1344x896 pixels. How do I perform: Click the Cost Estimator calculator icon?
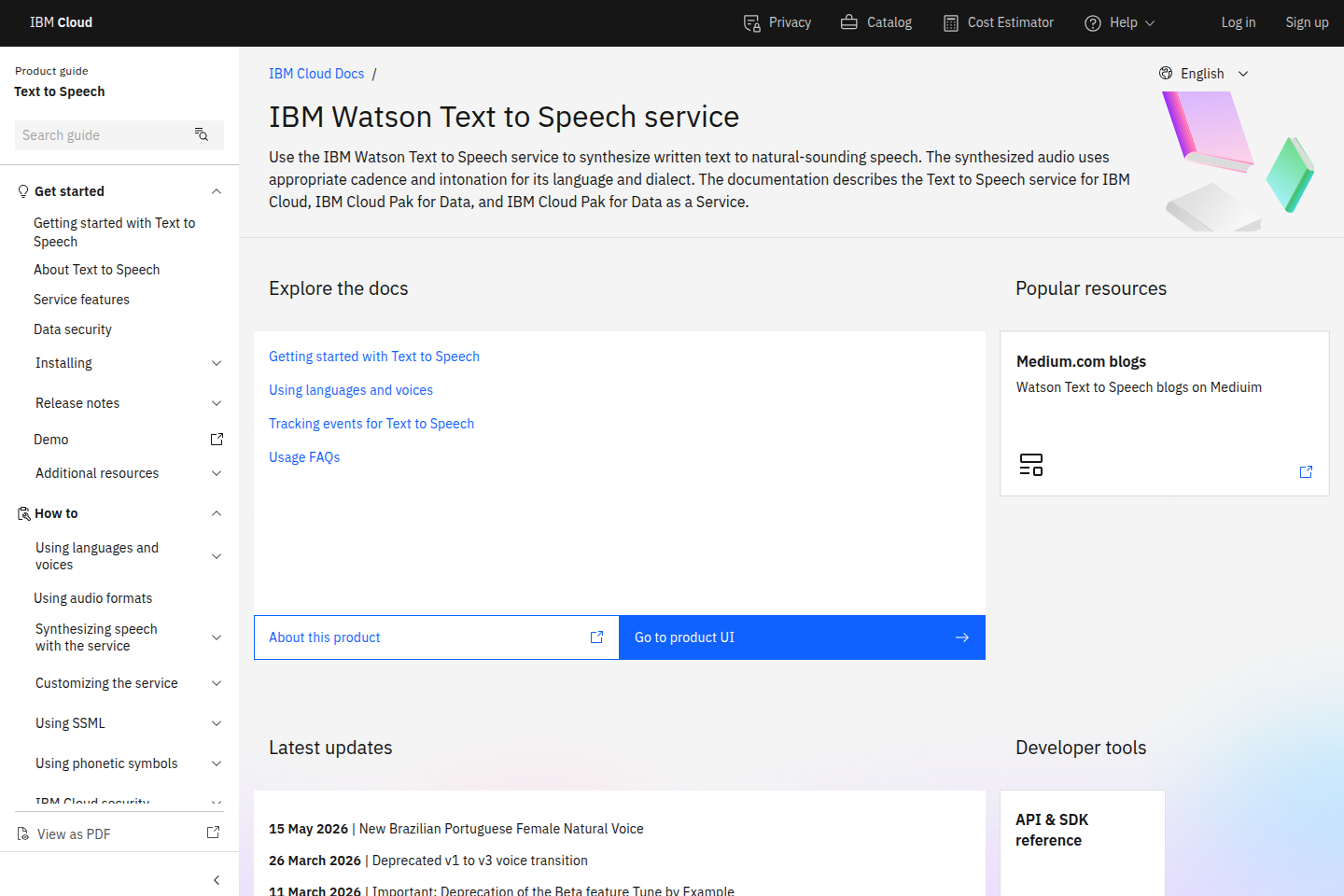coord(950,23)
